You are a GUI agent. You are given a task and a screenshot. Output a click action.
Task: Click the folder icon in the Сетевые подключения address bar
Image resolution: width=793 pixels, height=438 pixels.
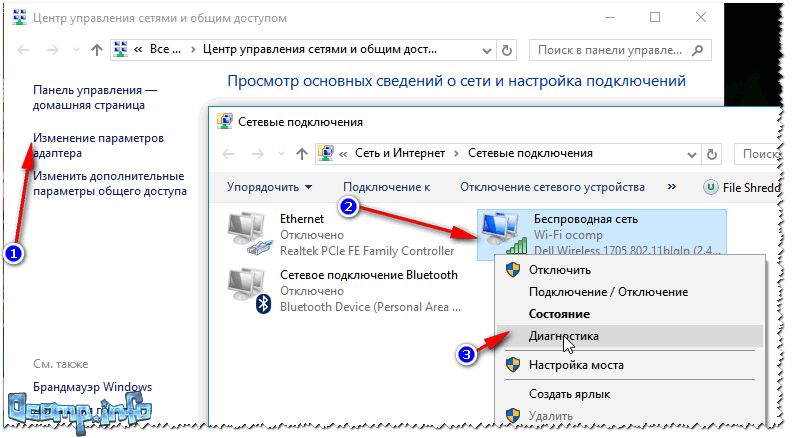pos(326,153)
